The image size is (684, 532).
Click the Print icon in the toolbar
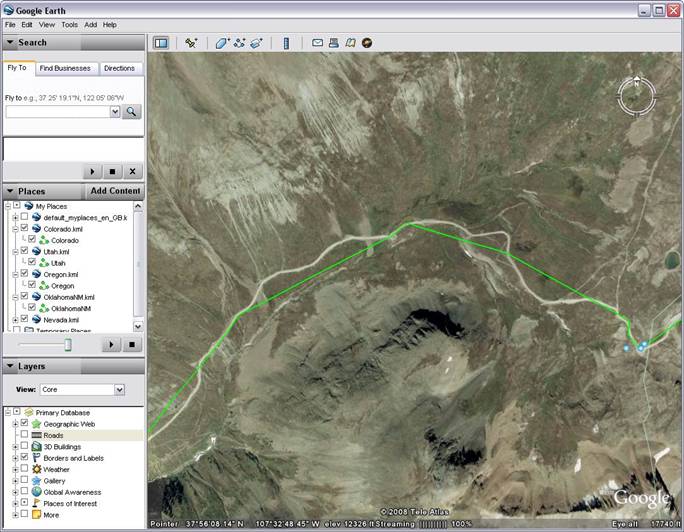click(x=334, y=43)
